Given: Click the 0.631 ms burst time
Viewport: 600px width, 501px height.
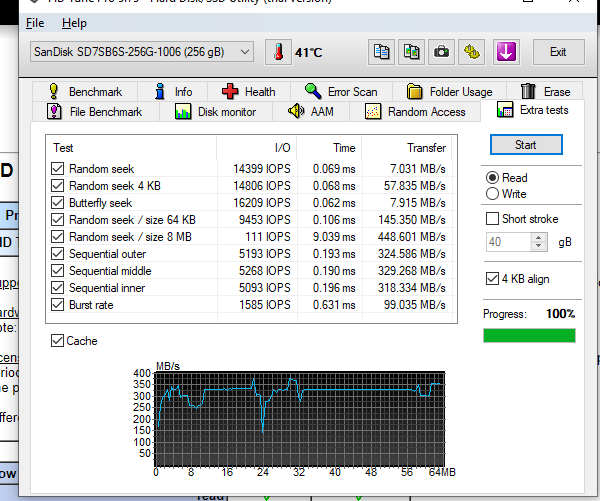Looking at the screenshot, I should point(334,305).
